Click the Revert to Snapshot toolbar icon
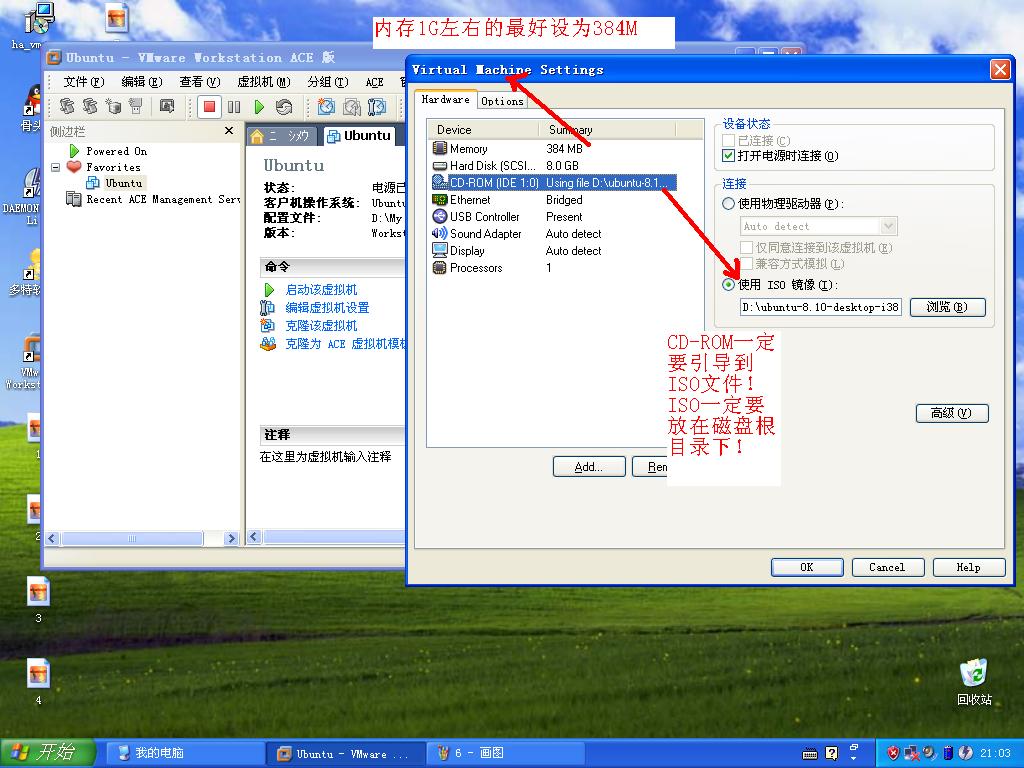 pos(351,106)
